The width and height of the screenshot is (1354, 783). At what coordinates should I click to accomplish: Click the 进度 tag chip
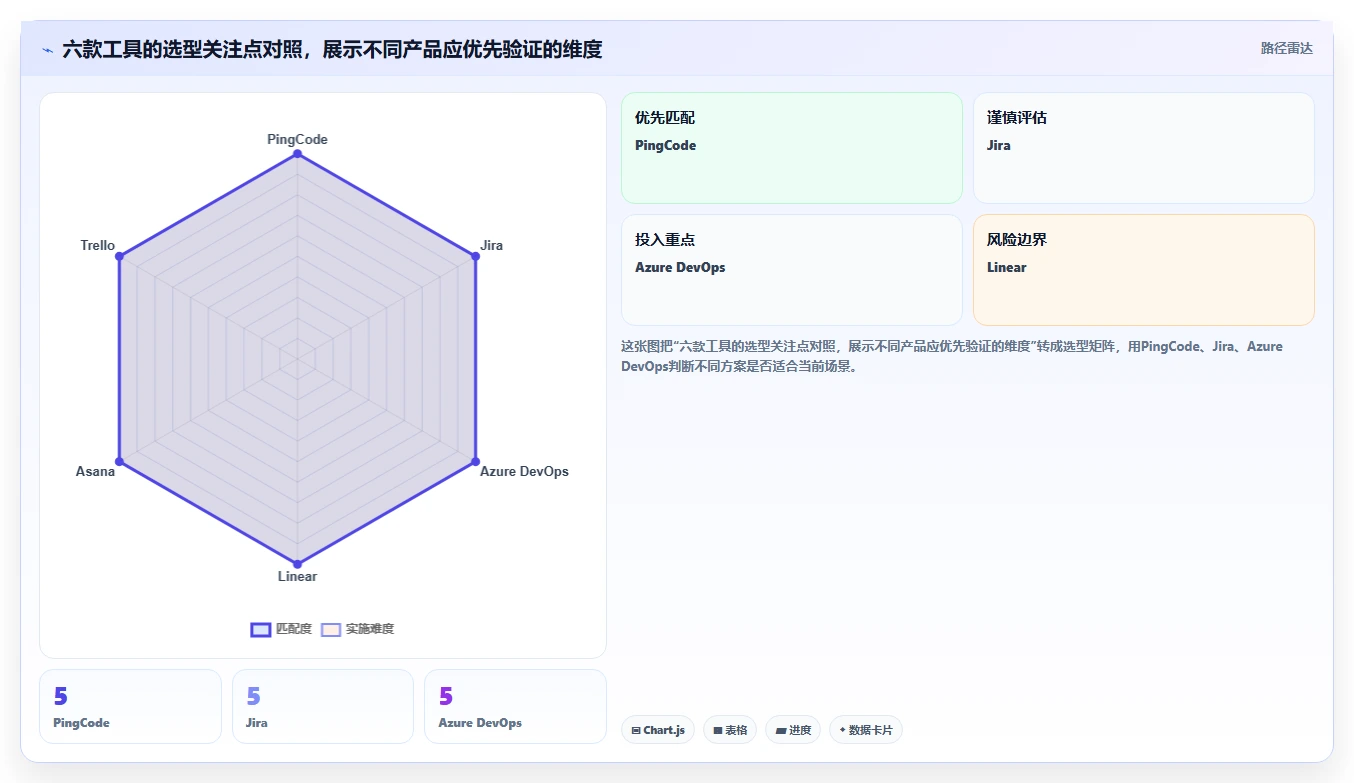[x=793, y=730]
